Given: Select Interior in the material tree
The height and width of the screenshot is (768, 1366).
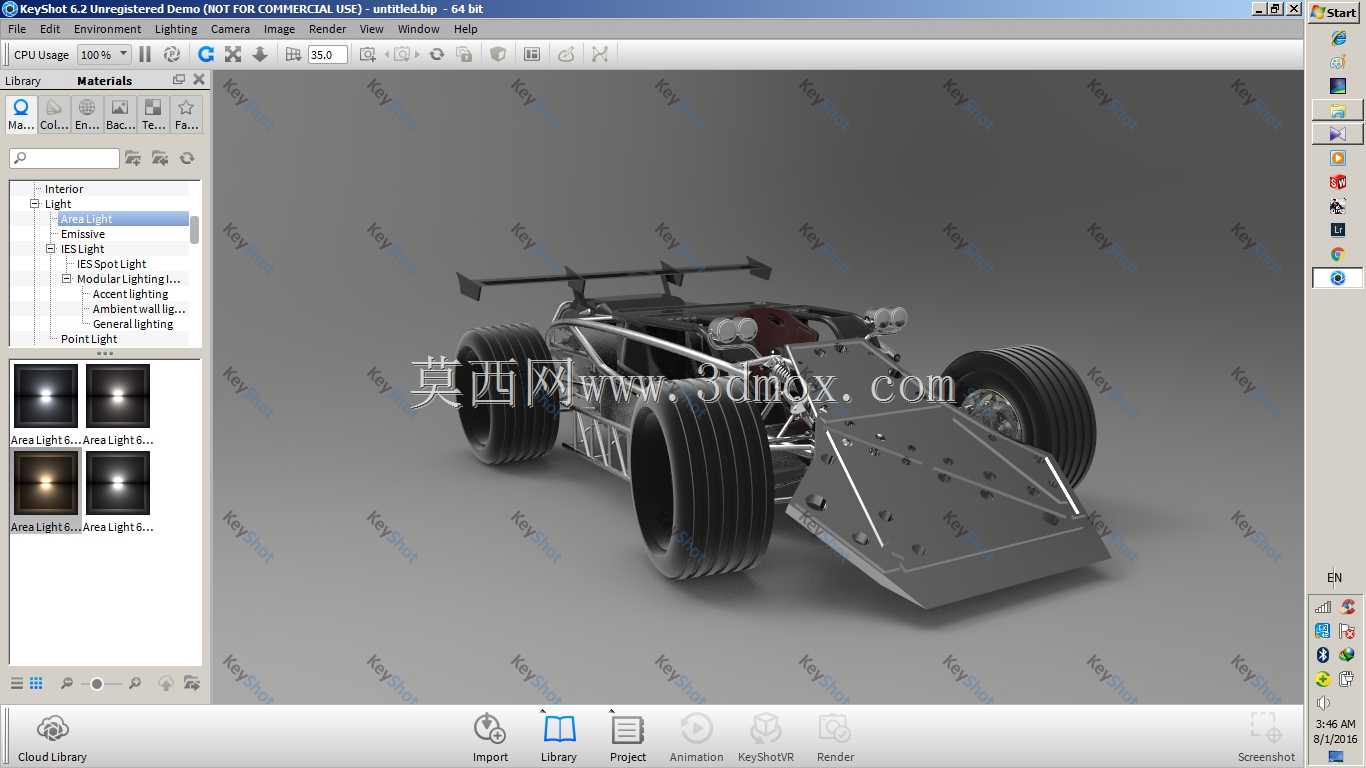Looking at the screenshot, I should [64, 189].
